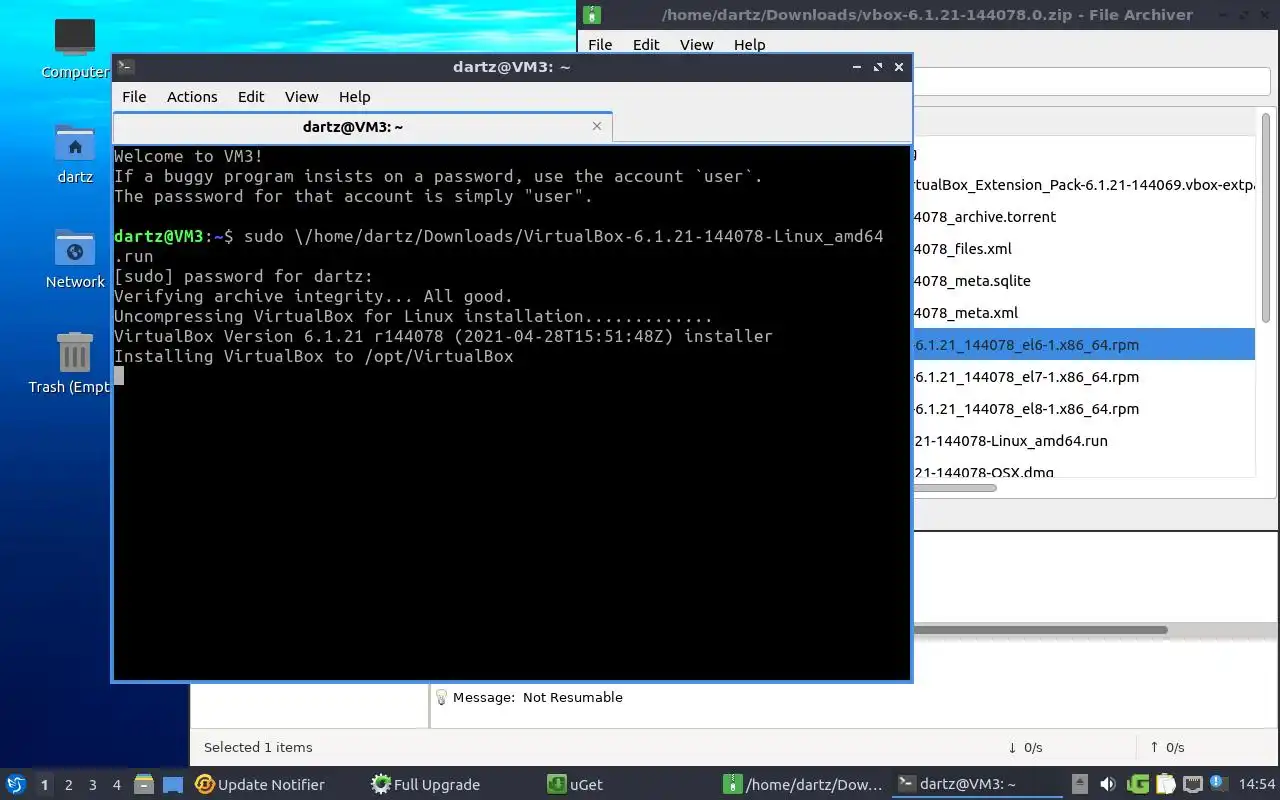The width and height of the screenshot is (1280, 800).
Task: Open the application start menu in the panel
Action: [15, 784]
